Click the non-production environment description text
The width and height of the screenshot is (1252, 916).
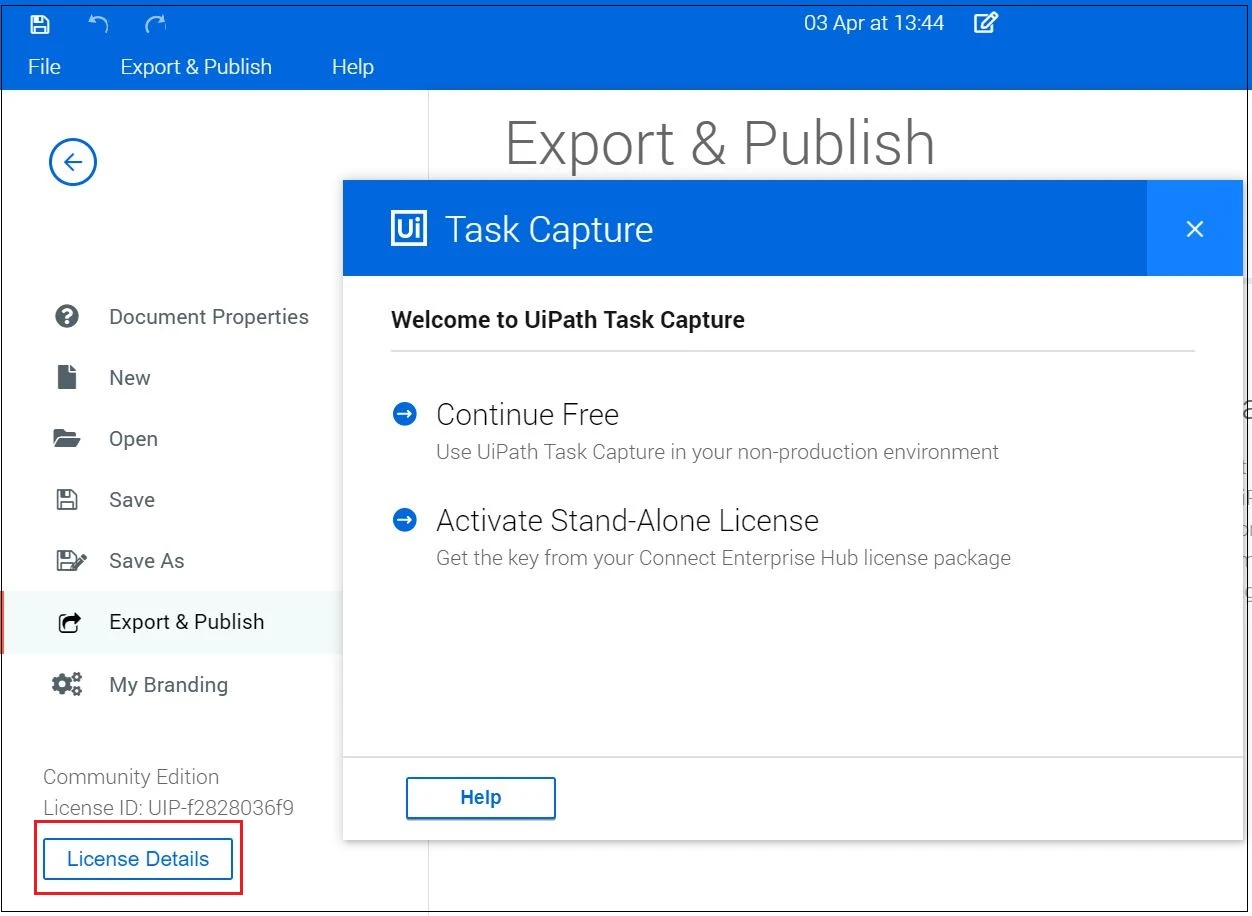point(717,452)
